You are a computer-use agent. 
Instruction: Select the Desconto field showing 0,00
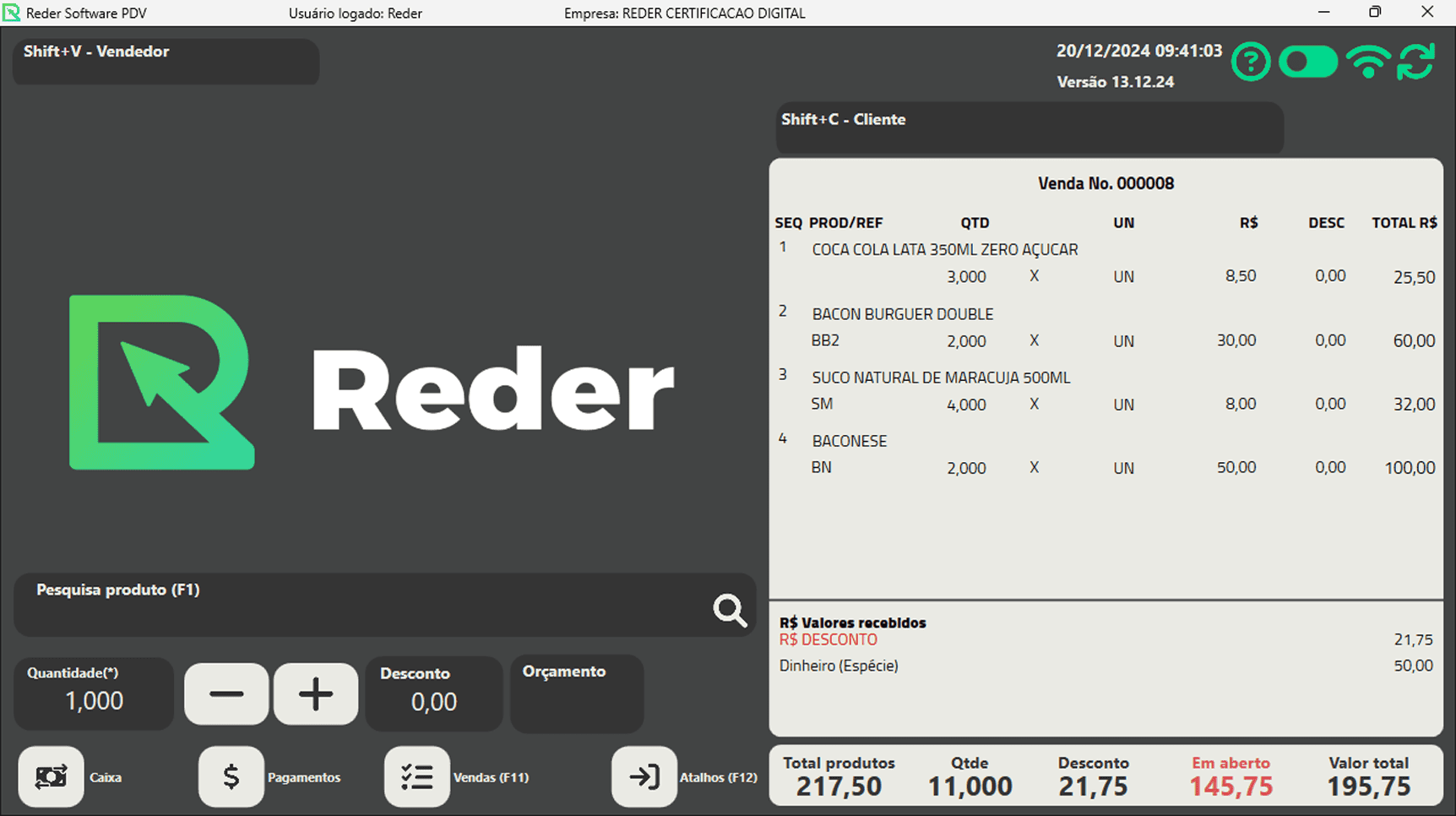click(x=434, y=694)
